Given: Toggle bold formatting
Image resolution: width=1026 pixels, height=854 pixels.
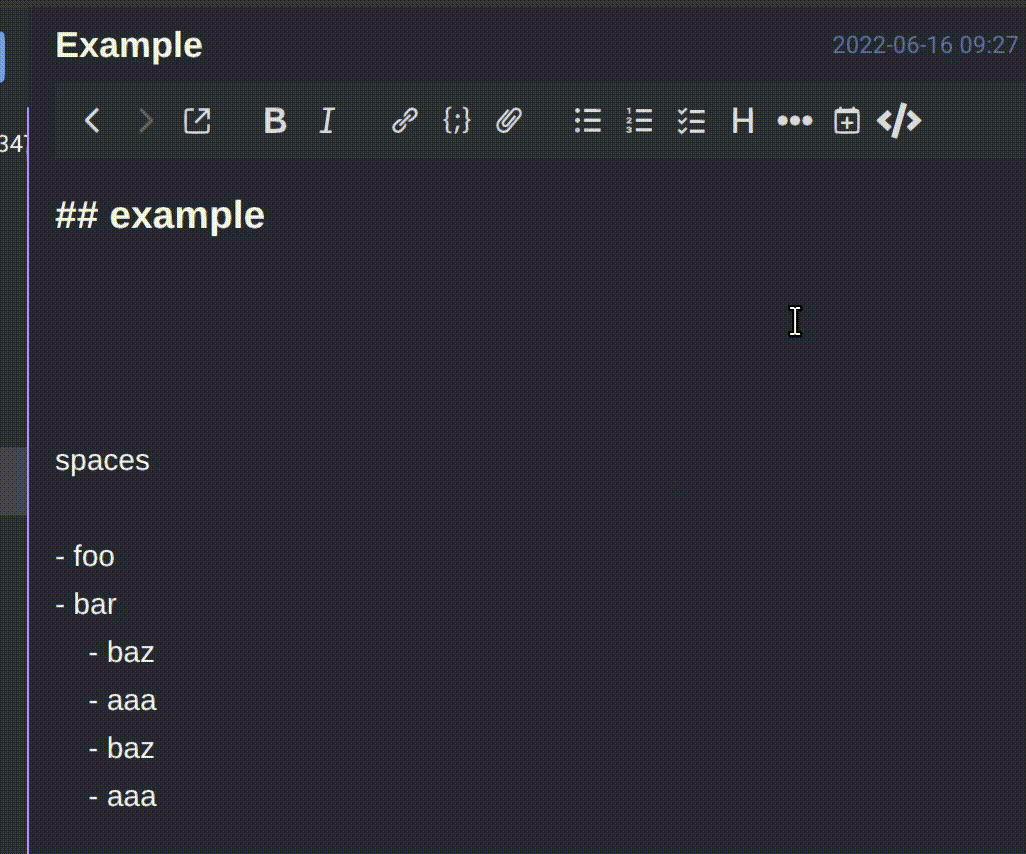Looking at the screenshot, I should pyautogui.click(x=275, y=121).
